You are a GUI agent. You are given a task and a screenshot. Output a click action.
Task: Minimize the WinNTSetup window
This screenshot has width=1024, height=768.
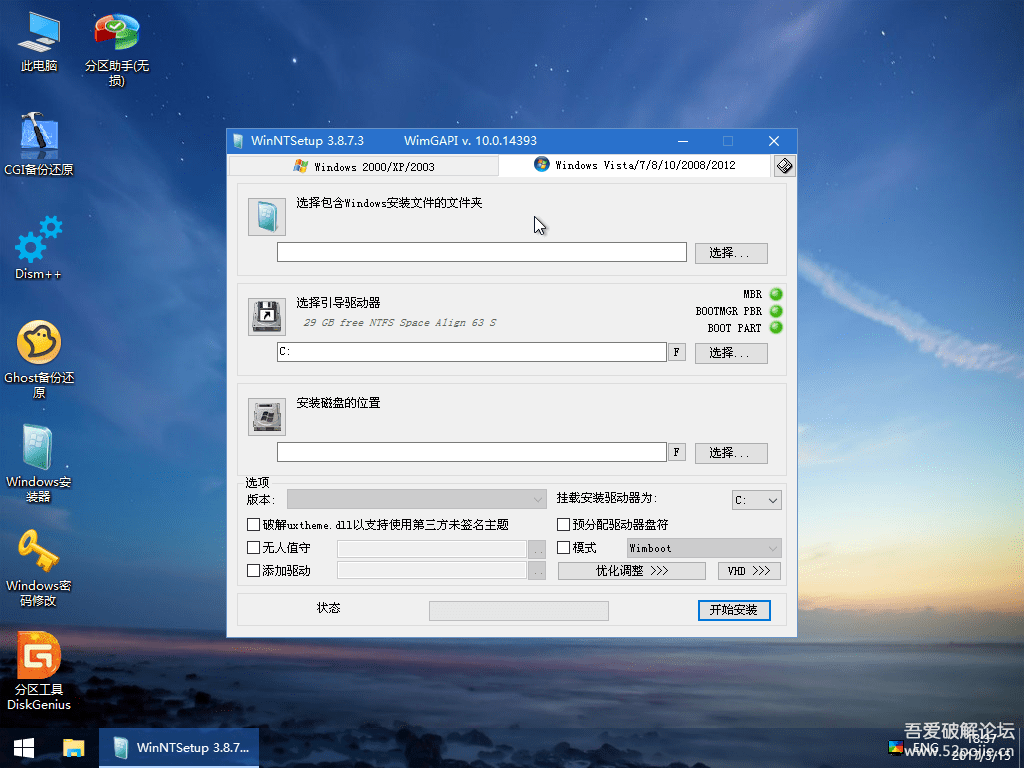coord(683,141)
